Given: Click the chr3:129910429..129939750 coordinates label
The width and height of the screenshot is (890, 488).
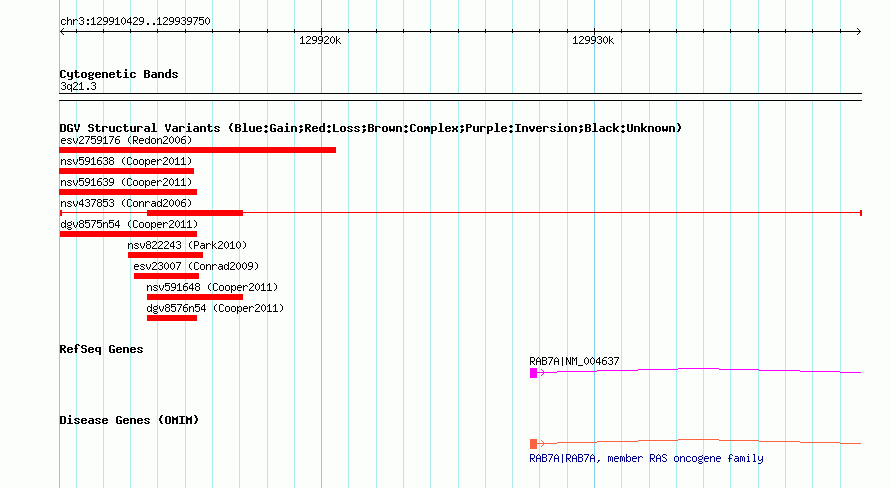Looking at the screenshot, I should coord(135,21).
